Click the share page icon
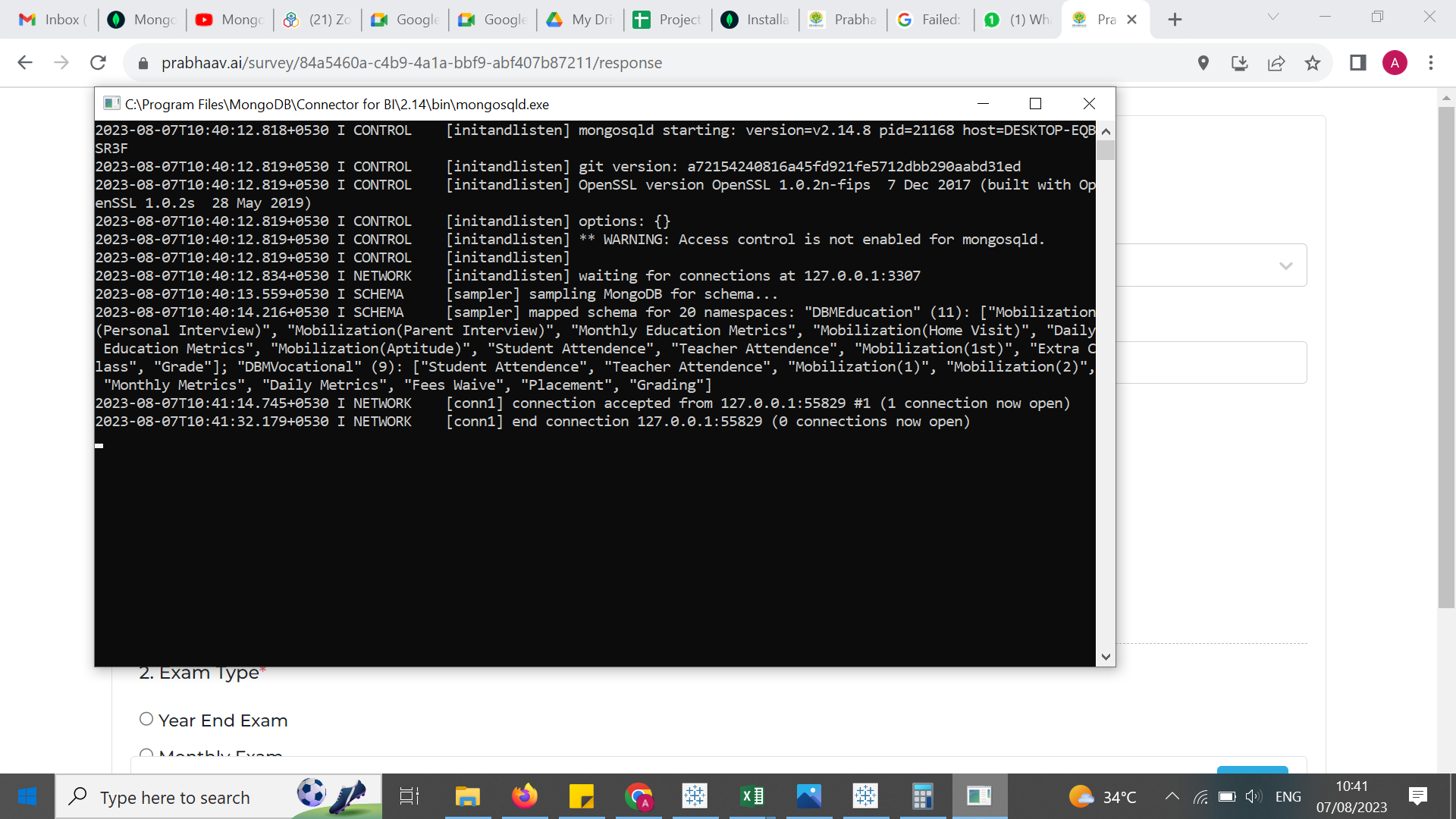This screenshot has width=1456, height=819. click(x=1276, y=63)
